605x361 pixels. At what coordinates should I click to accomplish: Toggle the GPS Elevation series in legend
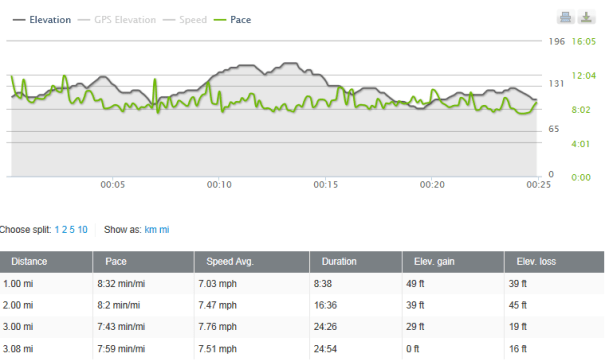coord(117,20)
